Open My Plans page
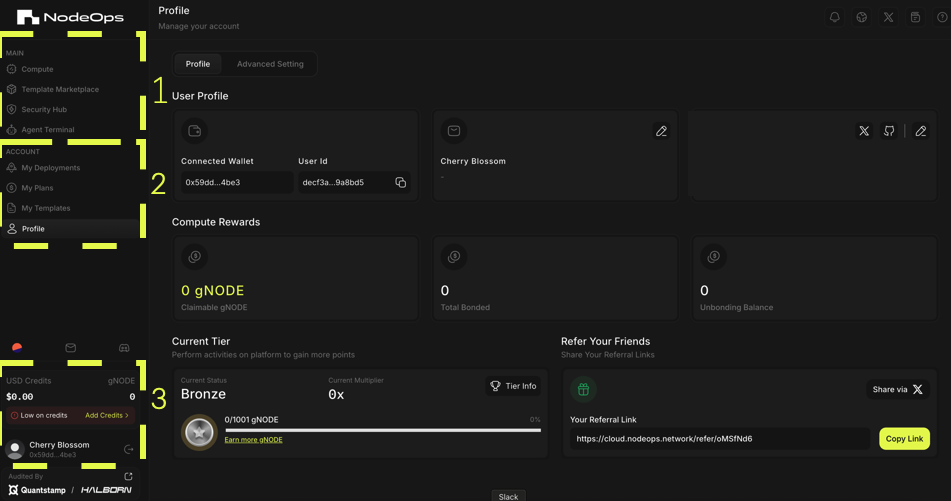This screenshot has height=501, width=951. [x=37, y=187]
